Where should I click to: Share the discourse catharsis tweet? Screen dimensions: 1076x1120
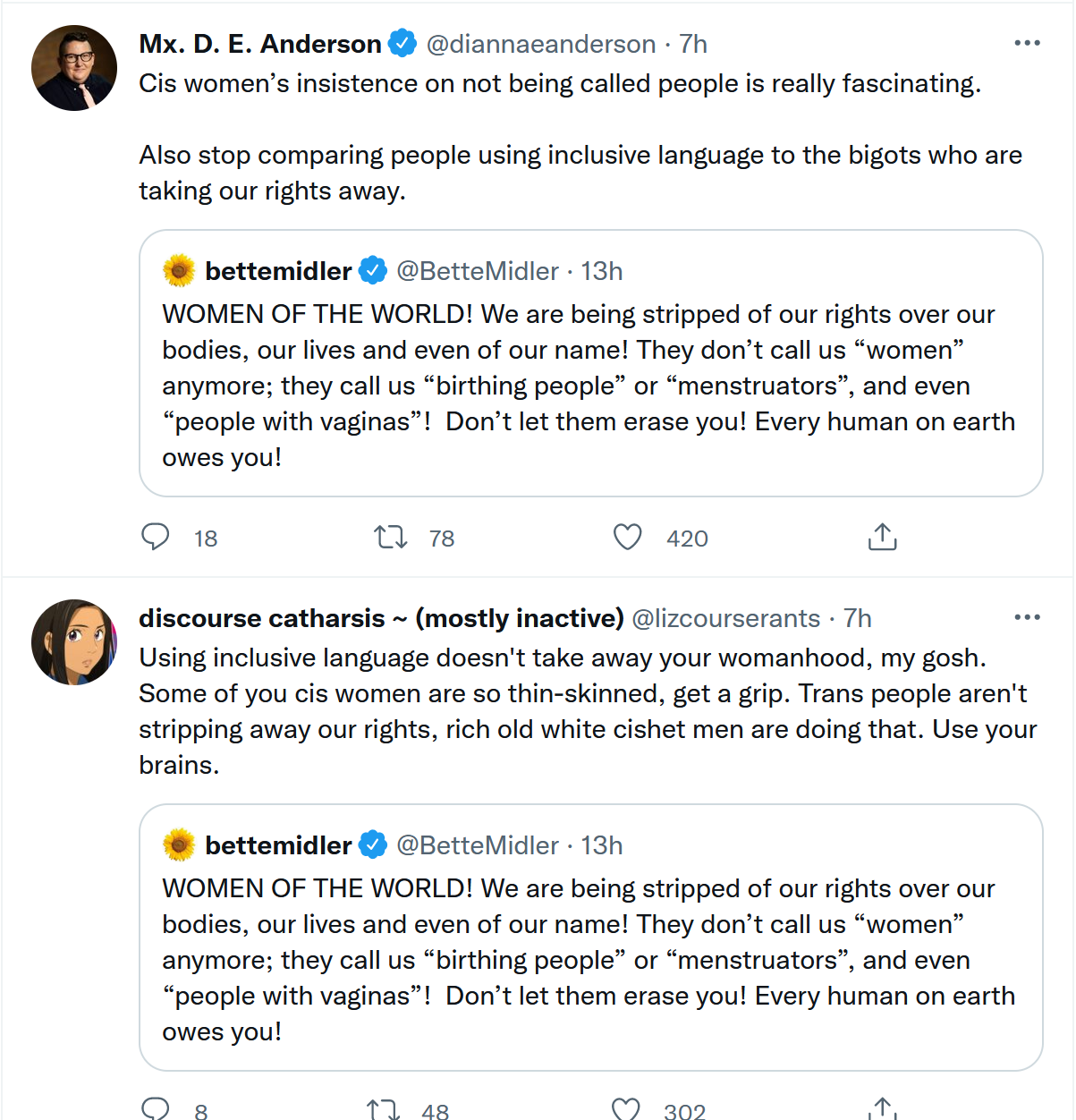pos(882,1109)
